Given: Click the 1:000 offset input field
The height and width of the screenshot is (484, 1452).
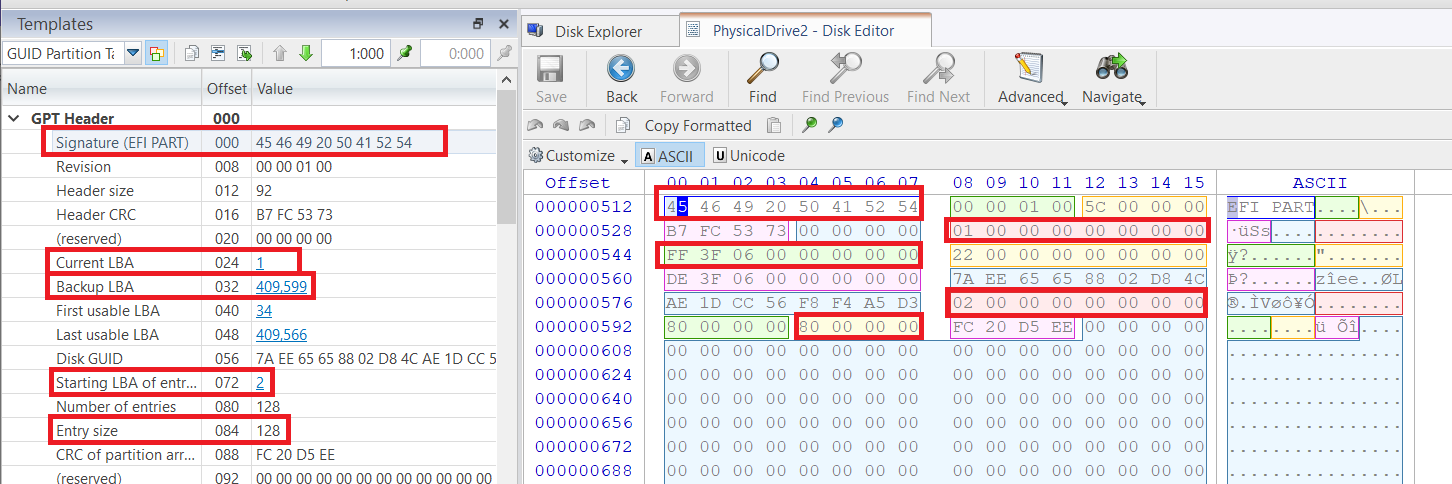Looking at the screenshot, I should pyautogui.click(x=355, y=53).
